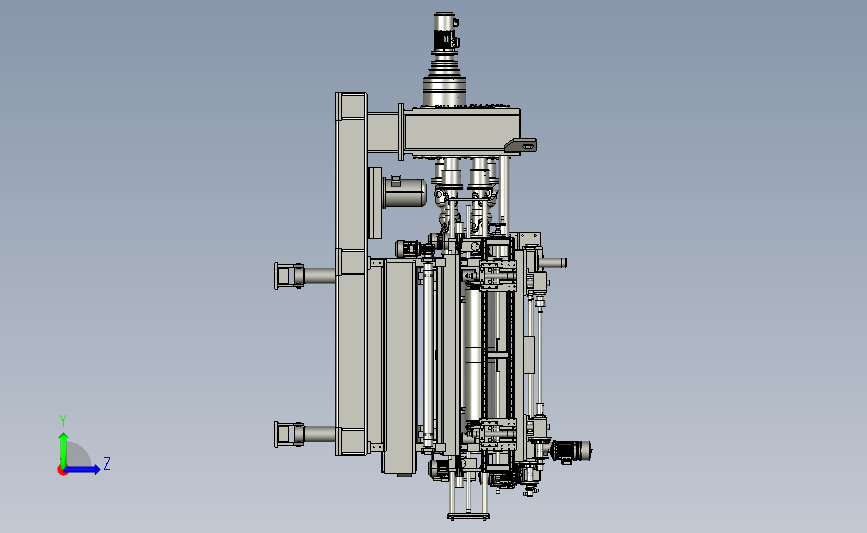The height and width of the screenshot is (533, 867).
Task: Click the blue Z axis arrow
Action: [x=81, y=469]
